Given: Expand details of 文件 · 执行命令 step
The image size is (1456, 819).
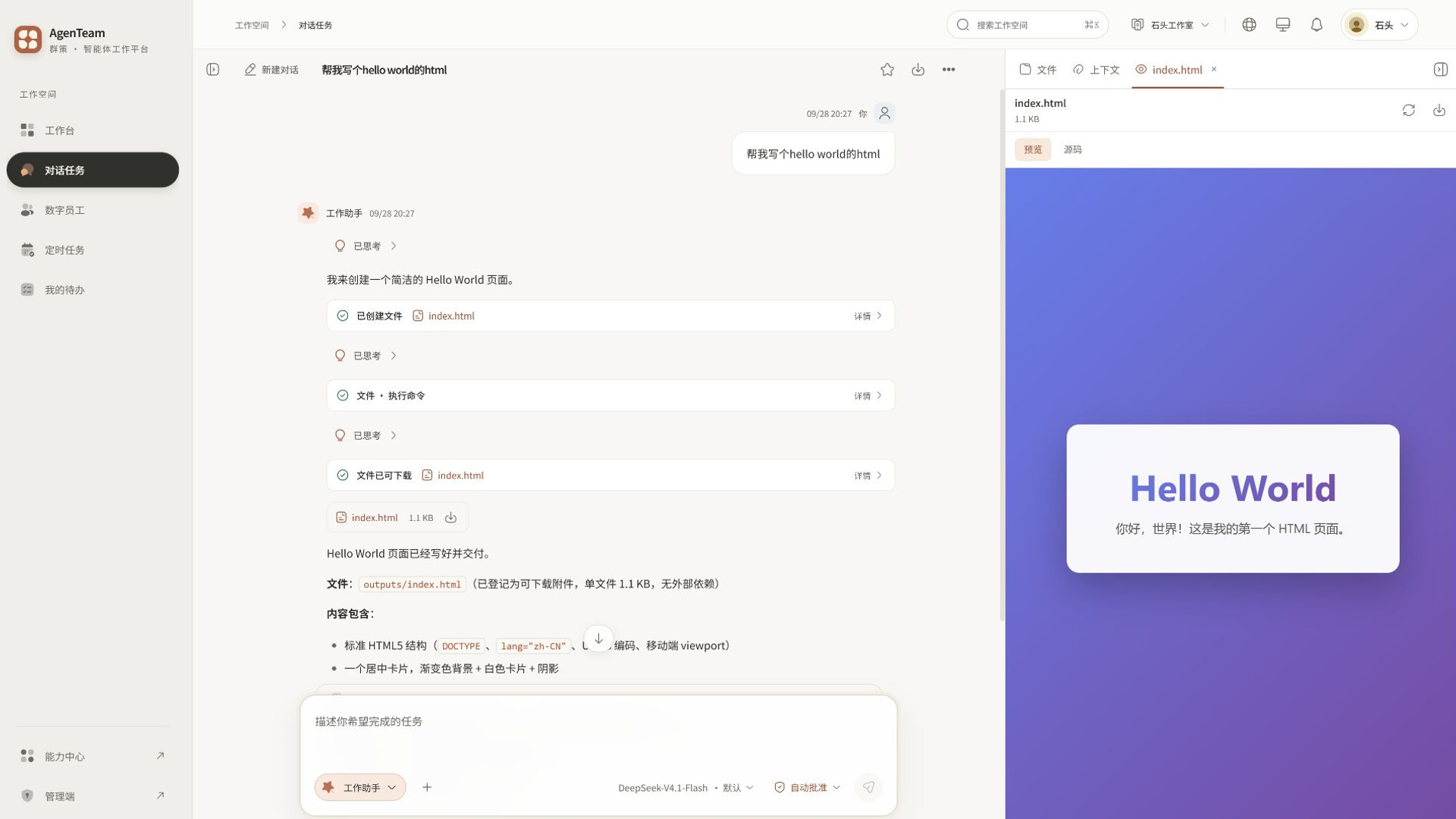Looking at the screenshot, I should point(868,396).
